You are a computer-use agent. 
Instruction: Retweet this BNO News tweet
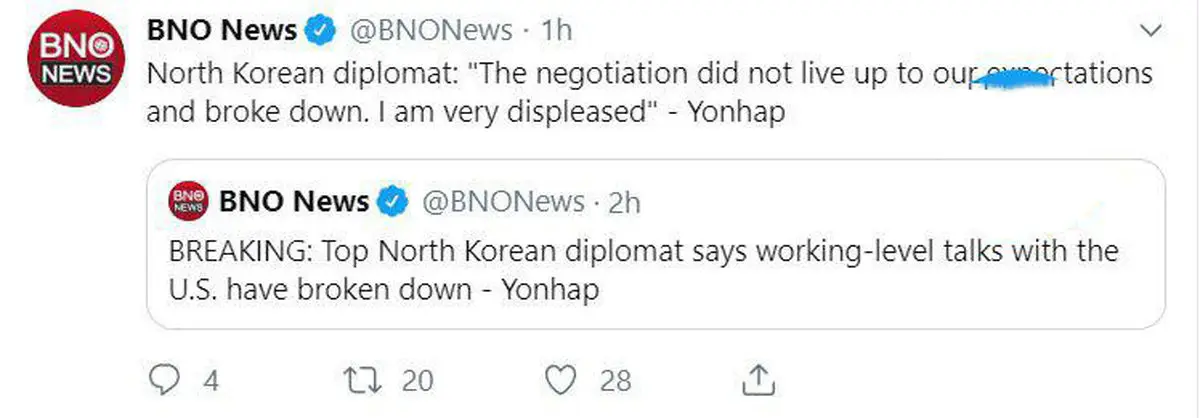pos(359,380)
